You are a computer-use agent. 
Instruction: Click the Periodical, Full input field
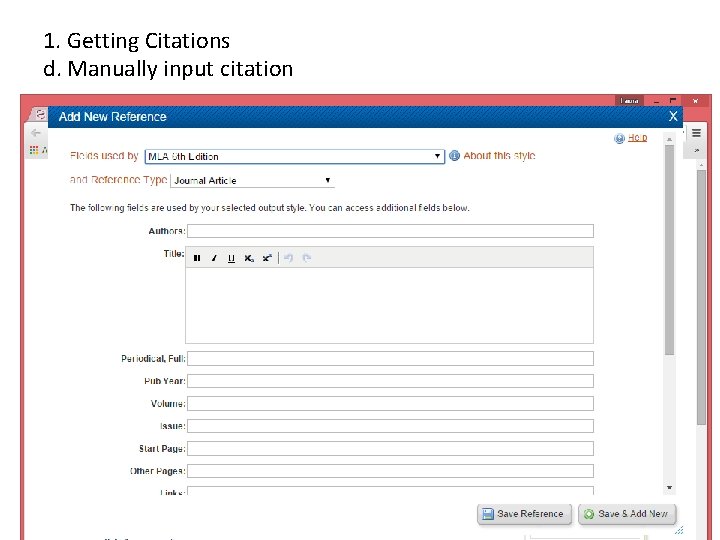tap(390, 358)
